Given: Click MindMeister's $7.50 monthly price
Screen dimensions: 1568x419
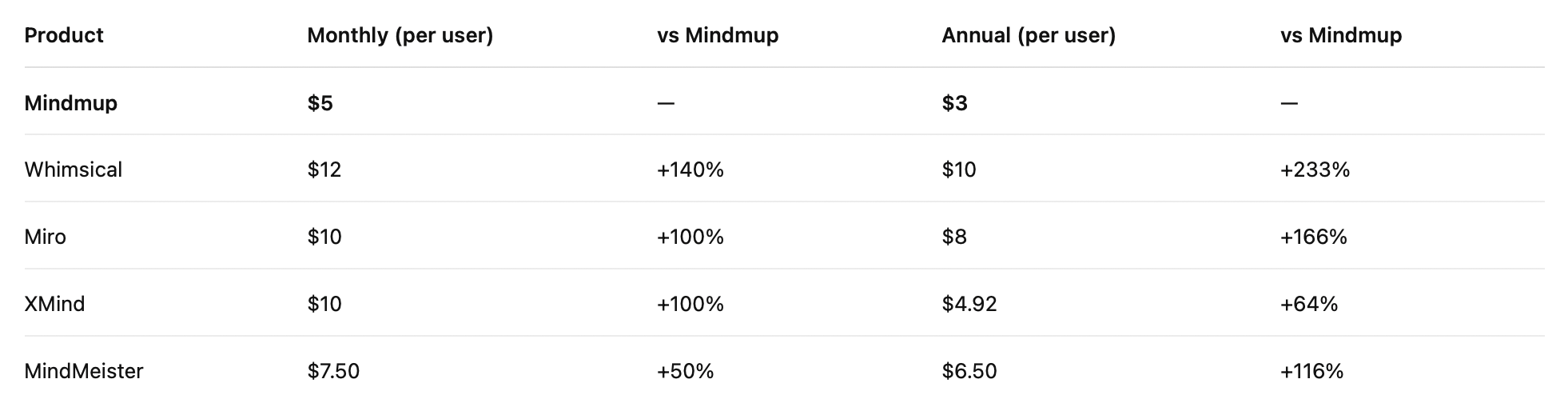Looking at the screenshot, I should (x=333, y=371).
